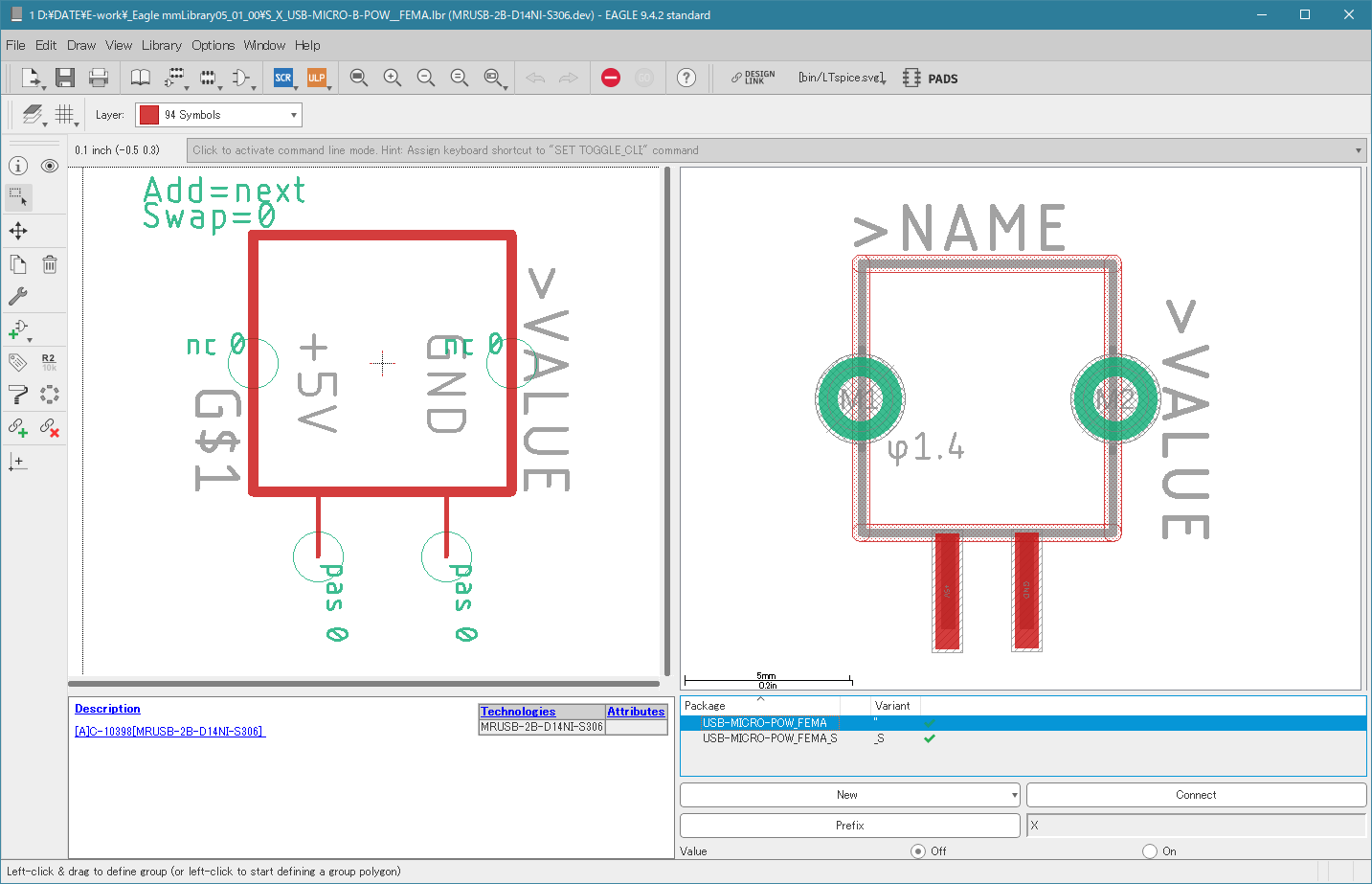Click the red layer color swatch
Image resolution: width=1372 pixels, height=884 pixels.
pos(149,115)
